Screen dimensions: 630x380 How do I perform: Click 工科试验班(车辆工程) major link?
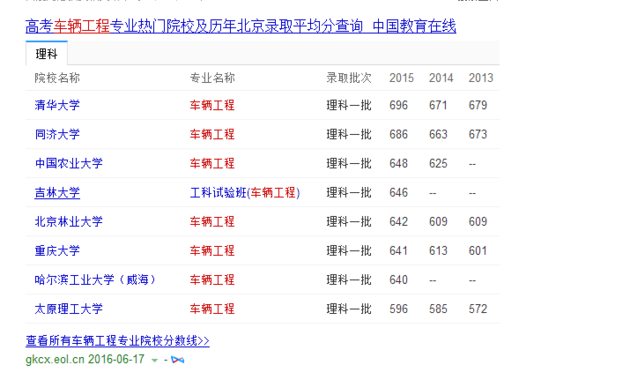[x=245, y=193]
